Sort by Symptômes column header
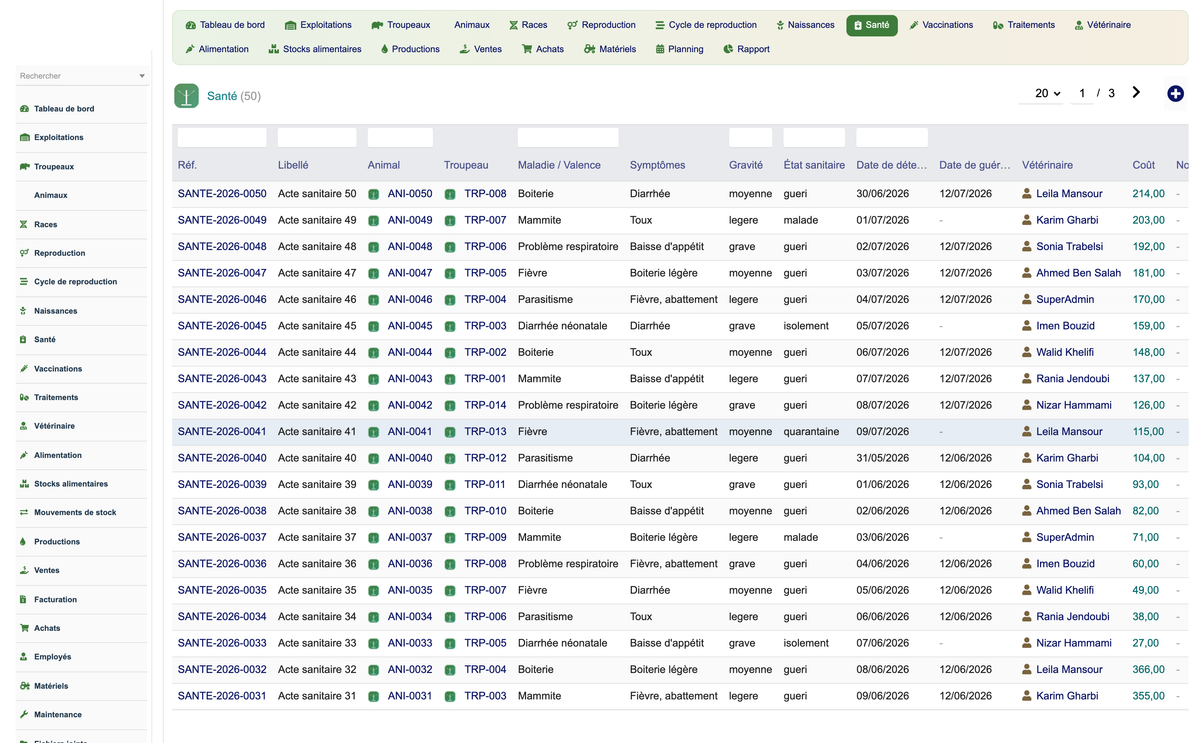 click(x=657, y=165)
